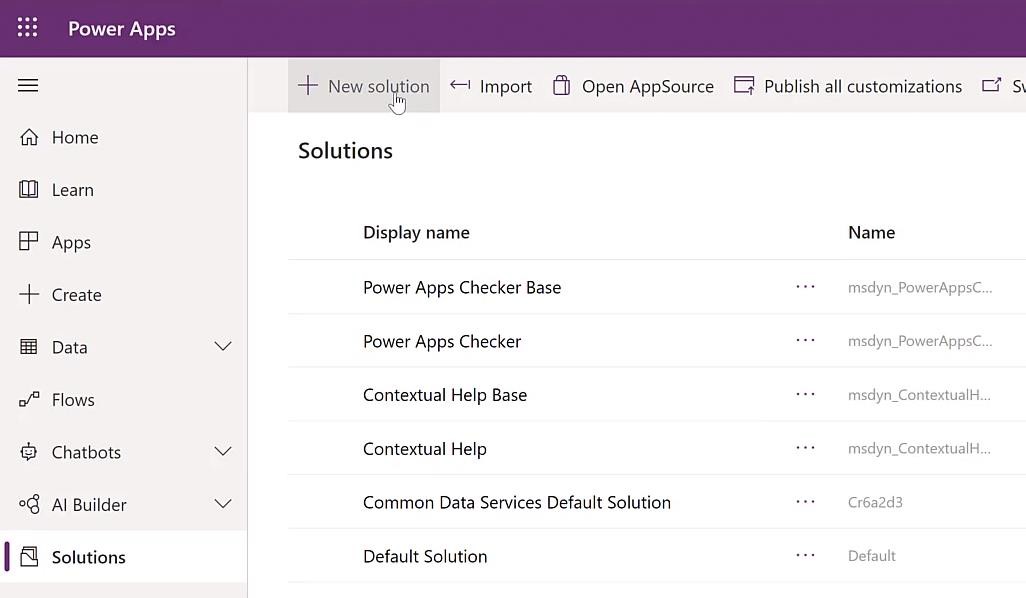Open the Power Apps Checker Base solution

pyautogui.click(x=462, y=288)
